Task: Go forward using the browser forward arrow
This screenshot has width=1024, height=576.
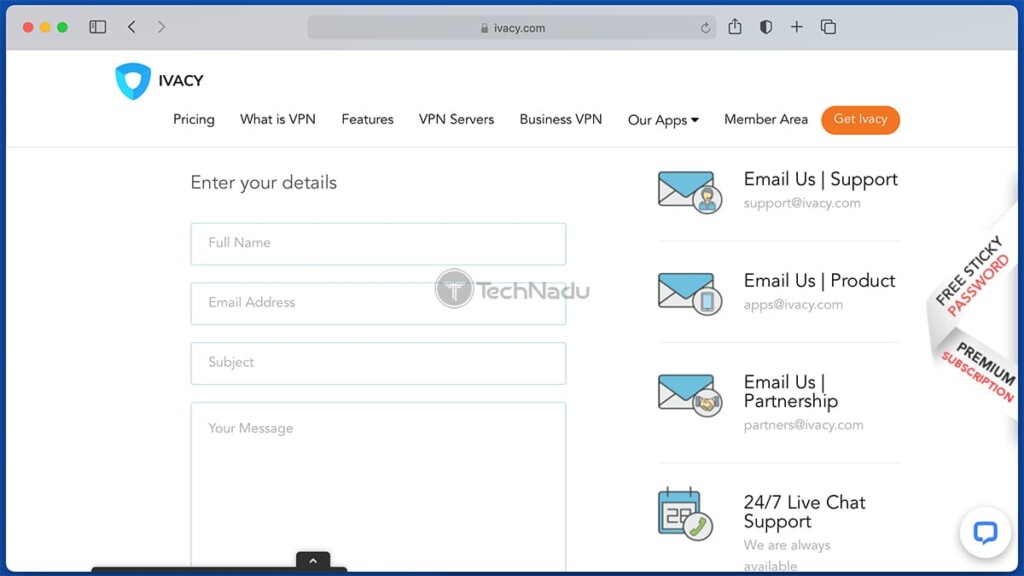Action: 161,27
